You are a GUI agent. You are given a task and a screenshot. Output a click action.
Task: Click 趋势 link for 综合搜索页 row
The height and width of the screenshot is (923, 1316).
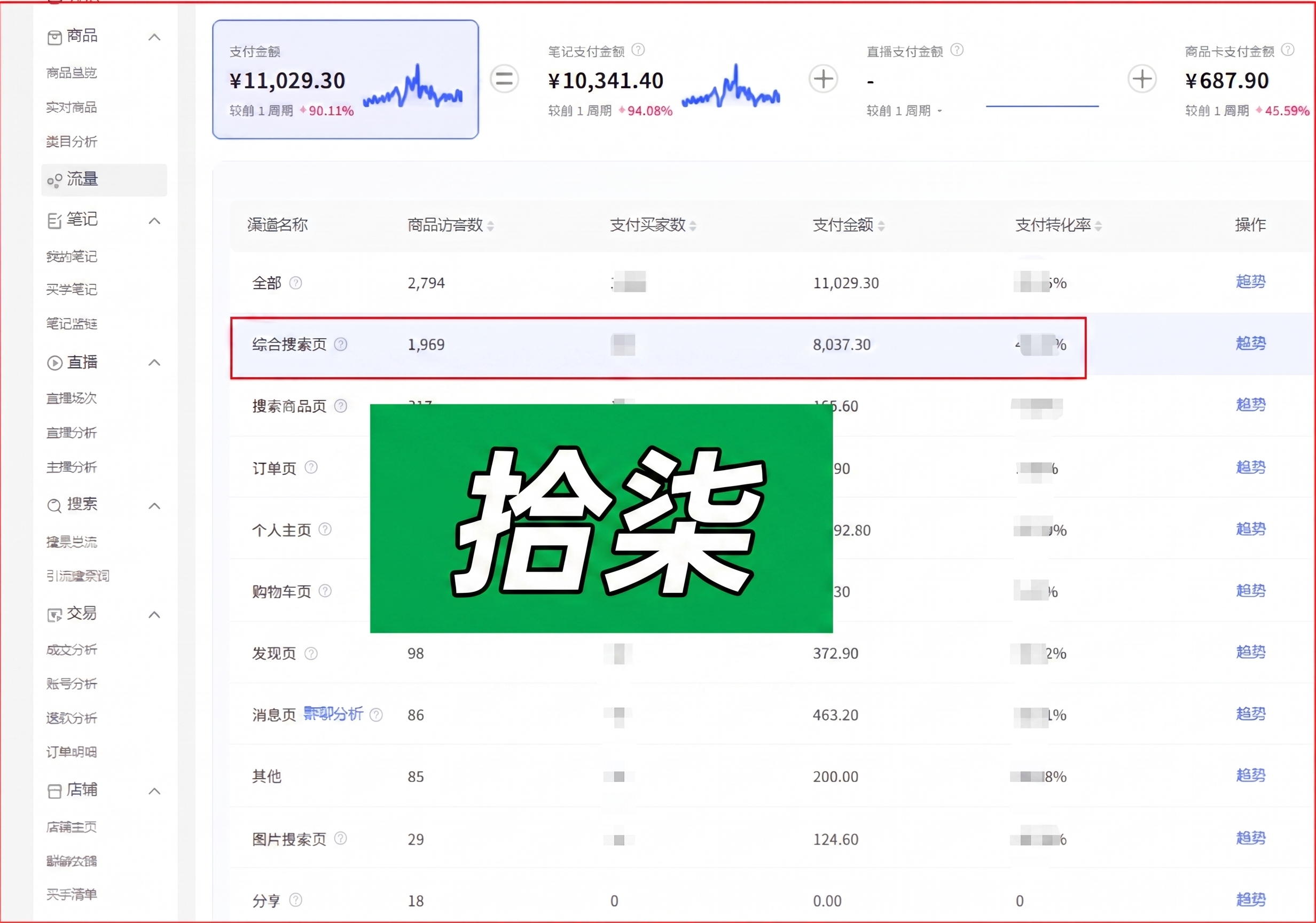point(1251,343)
